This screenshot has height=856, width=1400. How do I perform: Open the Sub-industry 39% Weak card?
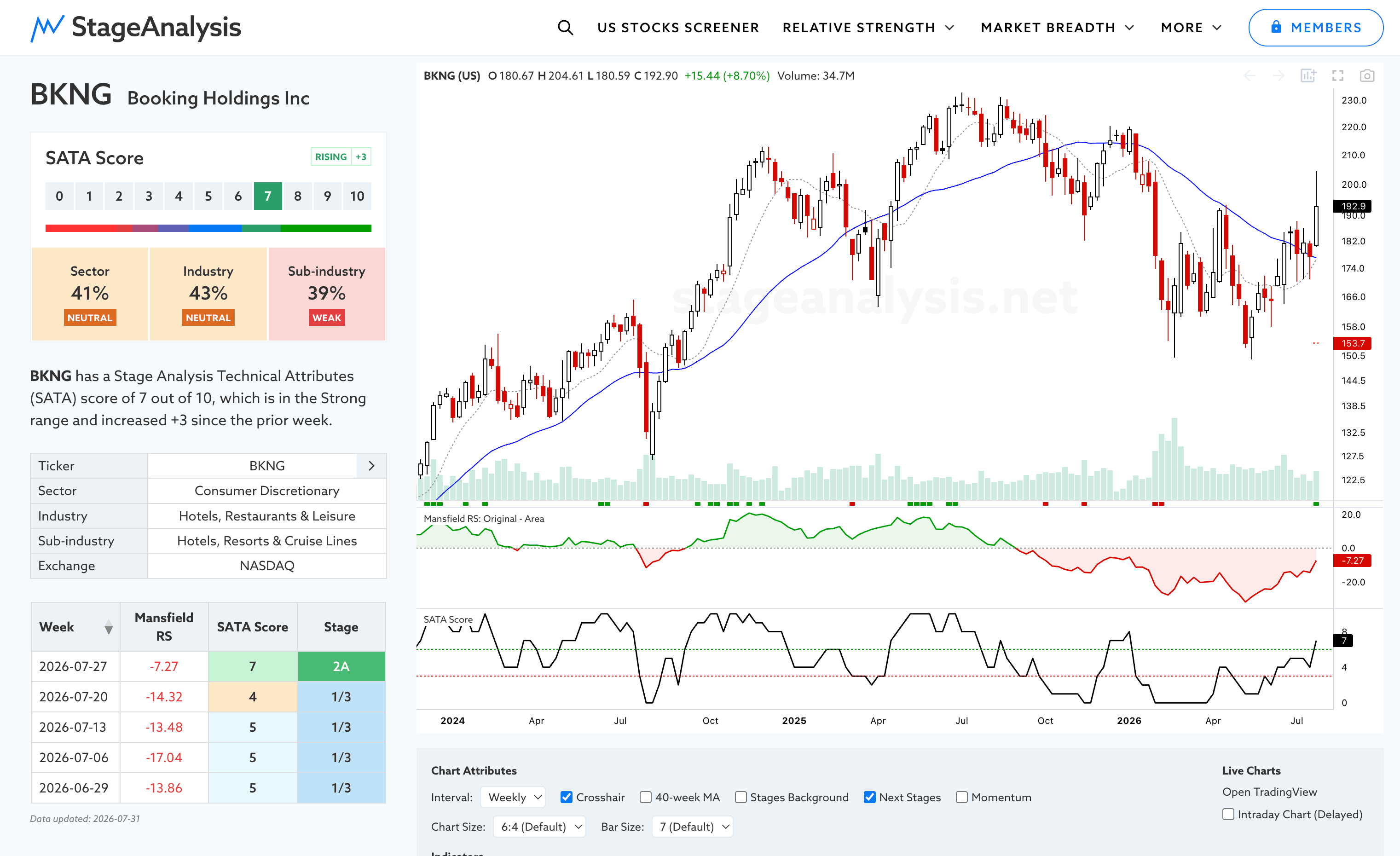[x=327, y=294]
